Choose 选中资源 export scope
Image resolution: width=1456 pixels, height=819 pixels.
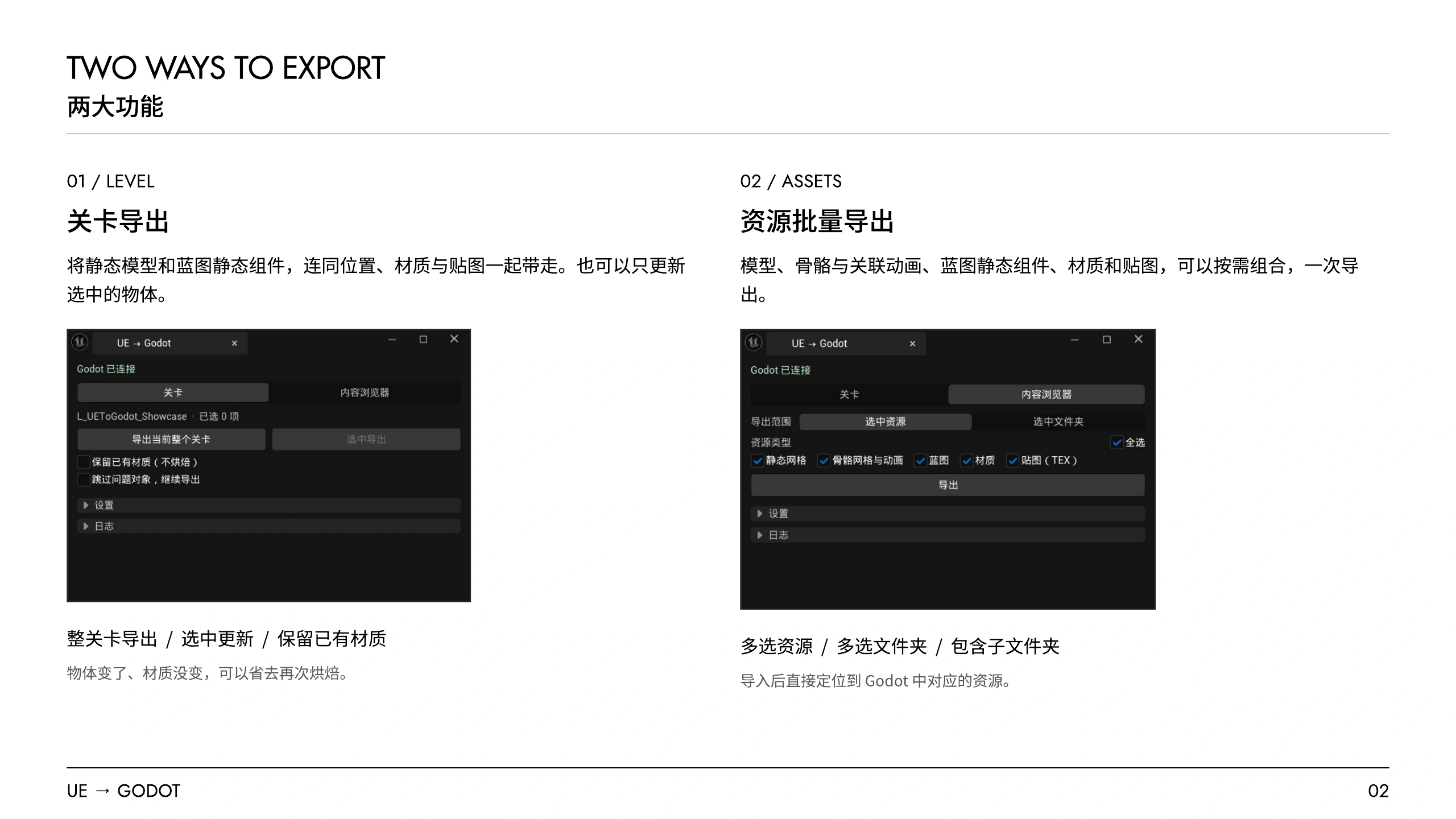(886, 421)
